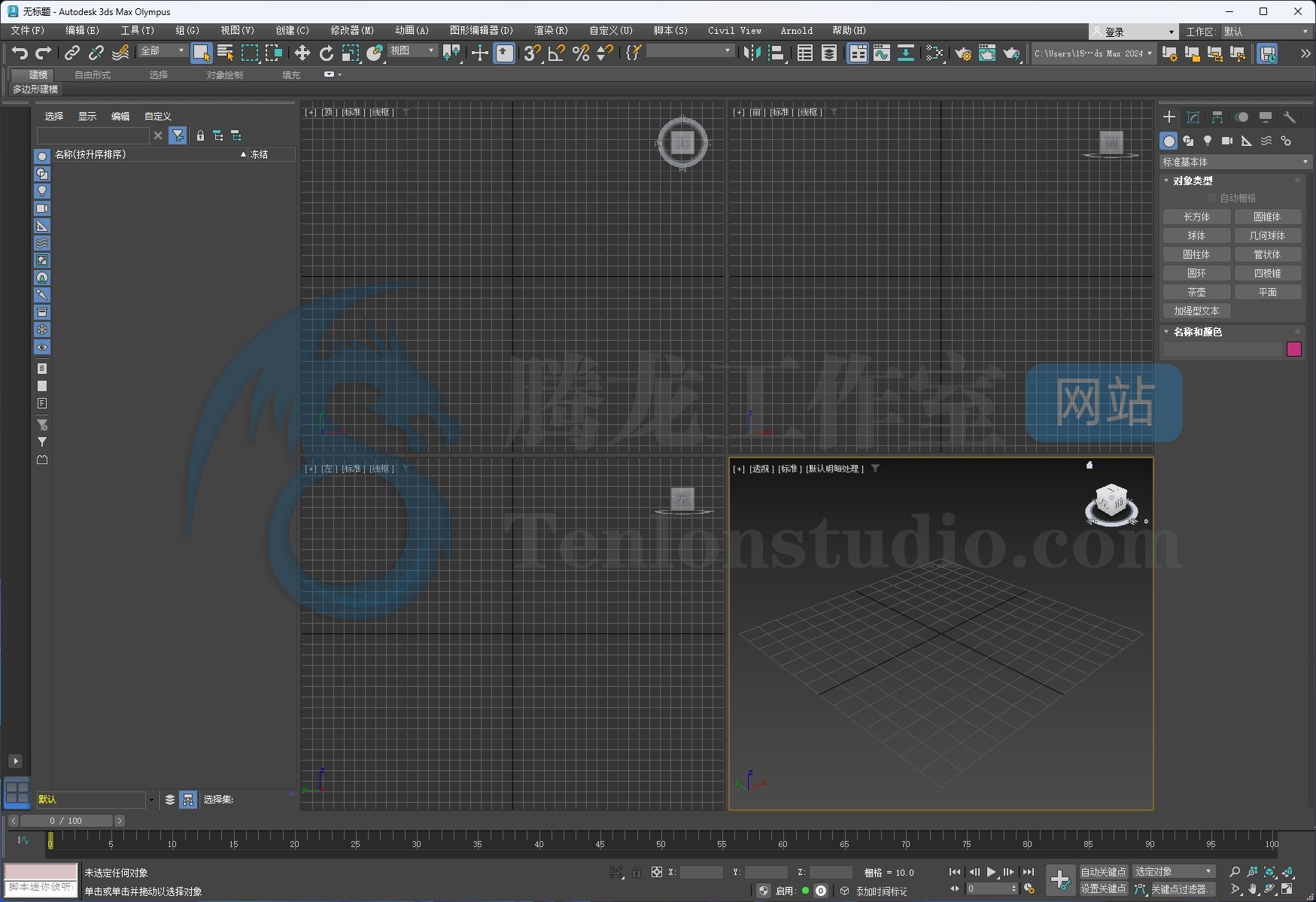The height and width of the screenshot is (902, 1316).
Task: Toggle the 3D Snaps button
Action: coord(532,53)
